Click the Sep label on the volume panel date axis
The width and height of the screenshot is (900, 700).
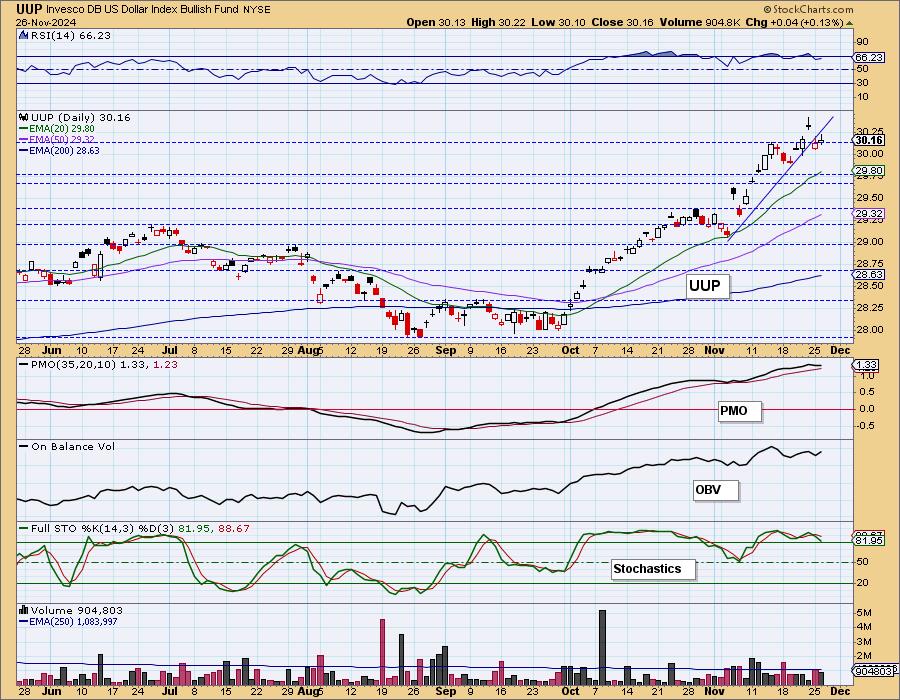coord(445,691)
